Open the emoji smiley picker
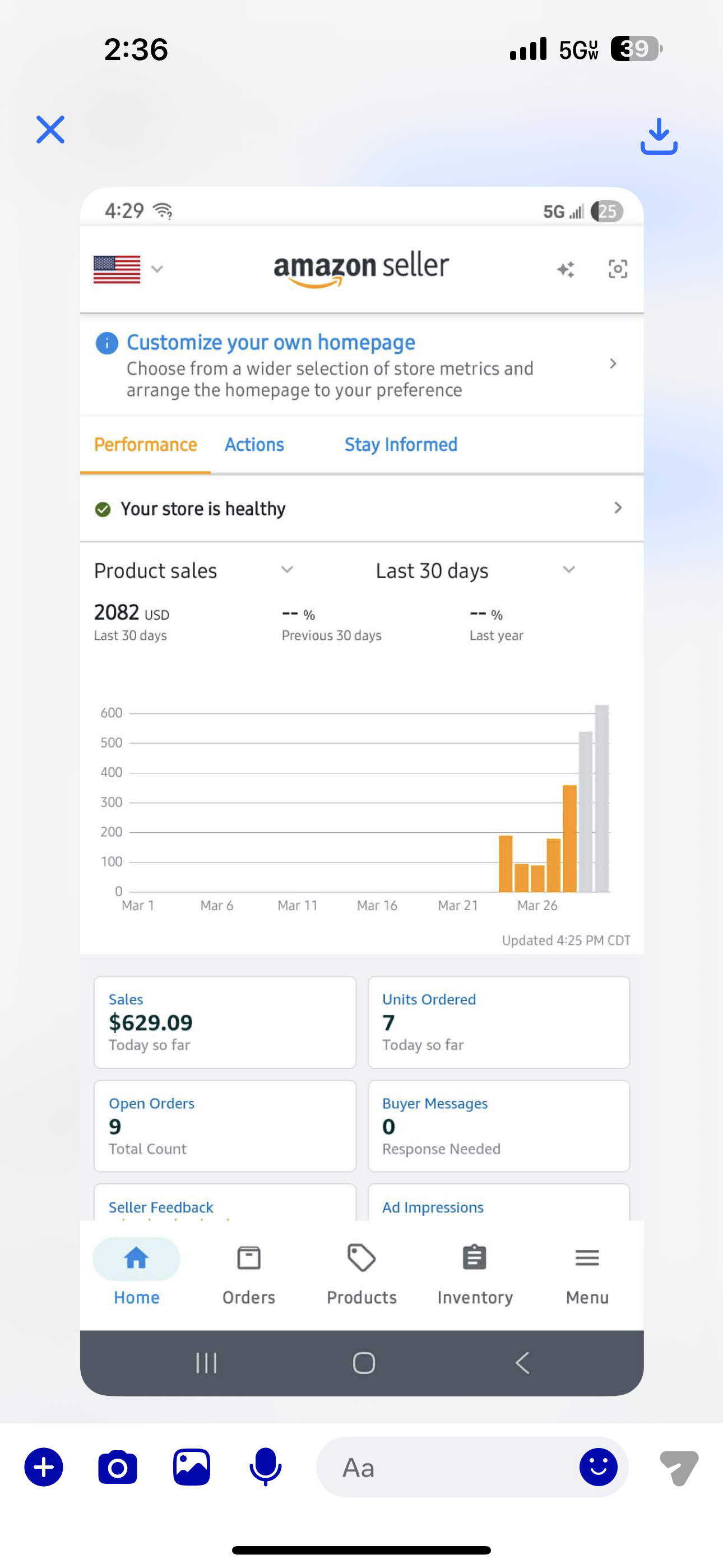Image resolution: width=723 pixels, height=1568 pixels. pyautogui.click(x=598, y=1467)
